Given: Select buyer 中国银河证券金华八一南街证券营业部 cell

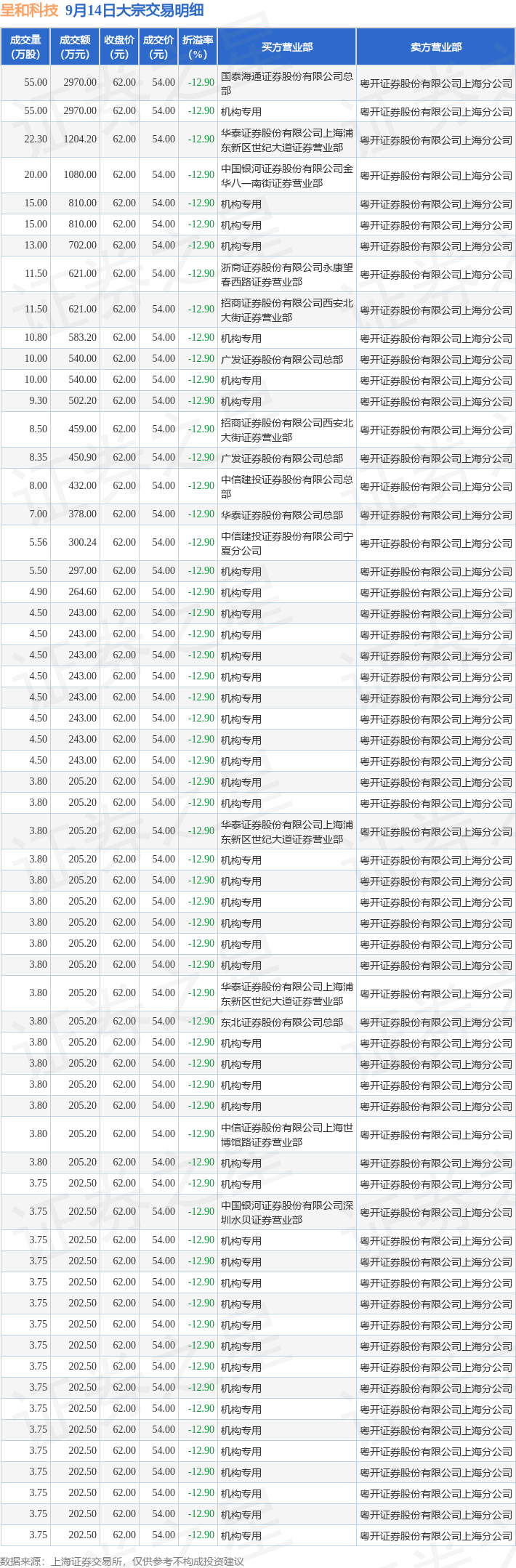Looking at the screenshot, I should point(287,175).
